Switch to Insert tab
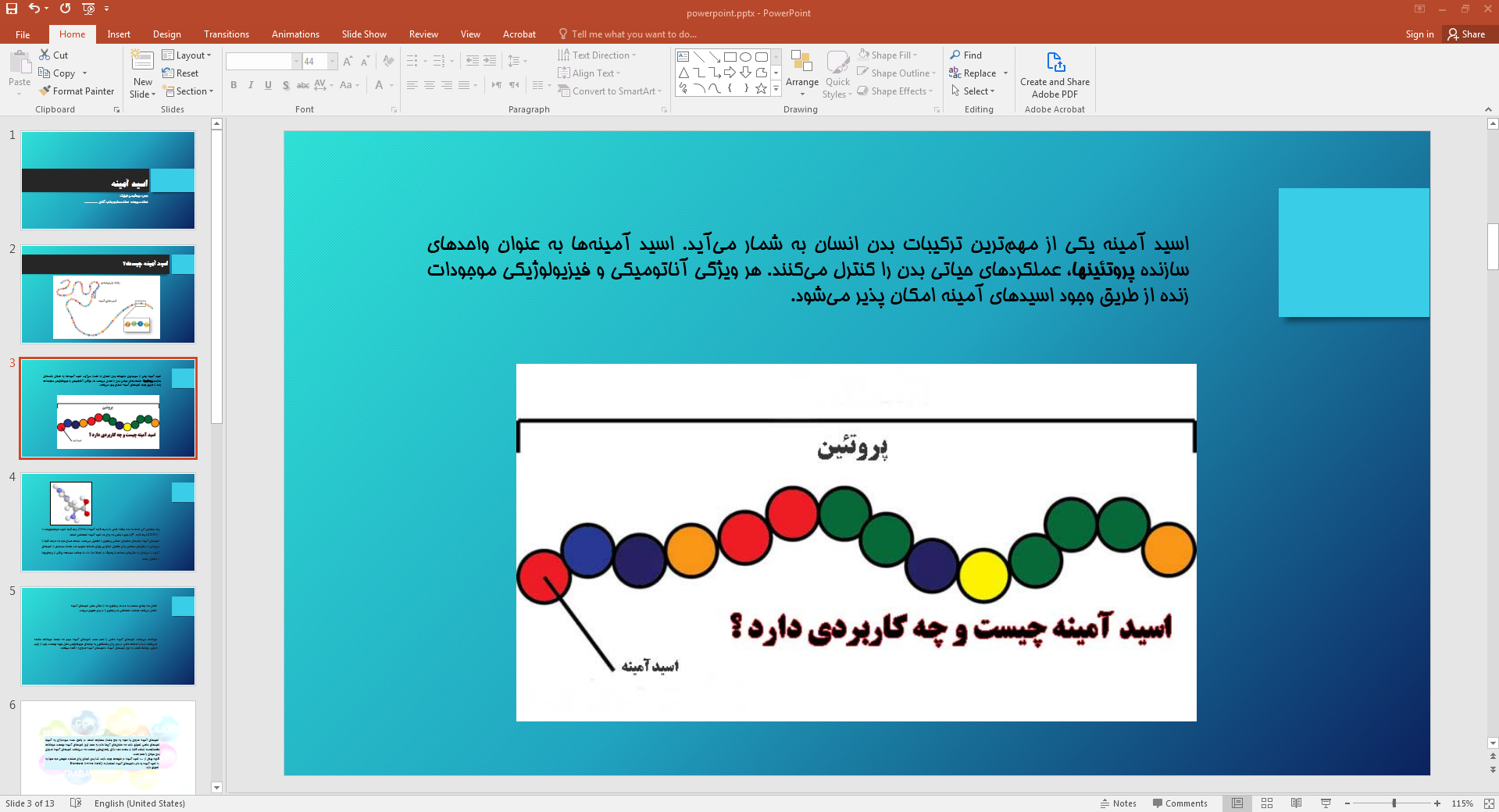Image resolution: width=1499 pixels, height=812 pixels. [x=119, y=34]
